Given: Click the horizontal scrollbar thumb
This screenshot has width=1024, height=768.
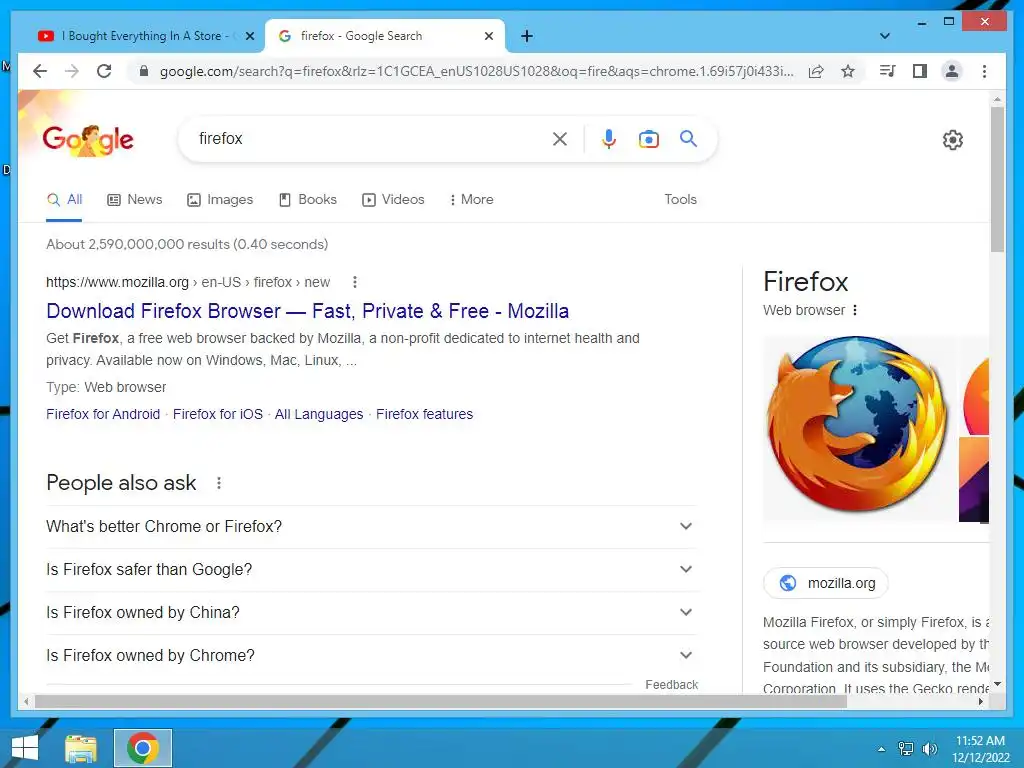Looking at the screenshot, I should [x=441, y=701].
